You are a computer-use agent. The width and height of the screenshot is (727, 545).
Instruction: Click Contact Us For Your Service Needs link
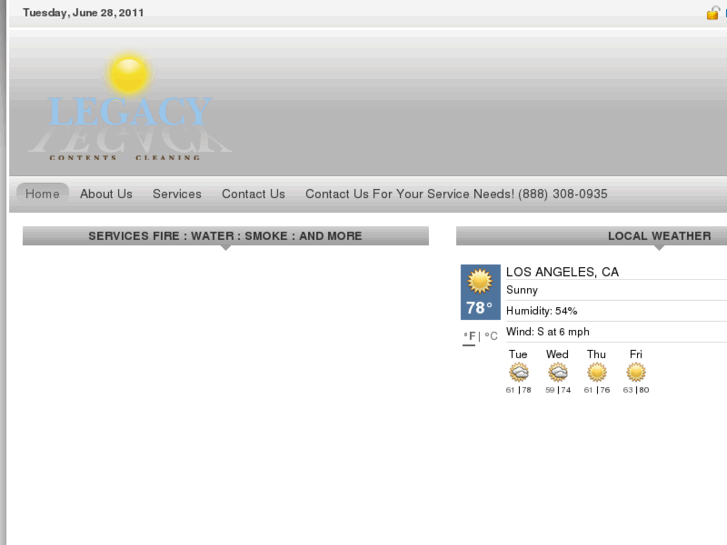(456, 194)
